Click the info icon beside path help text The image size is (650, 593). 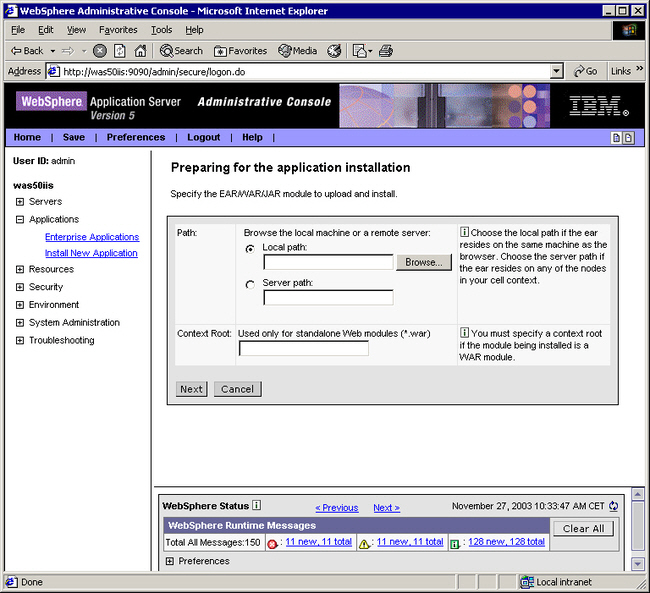[464, 232]
